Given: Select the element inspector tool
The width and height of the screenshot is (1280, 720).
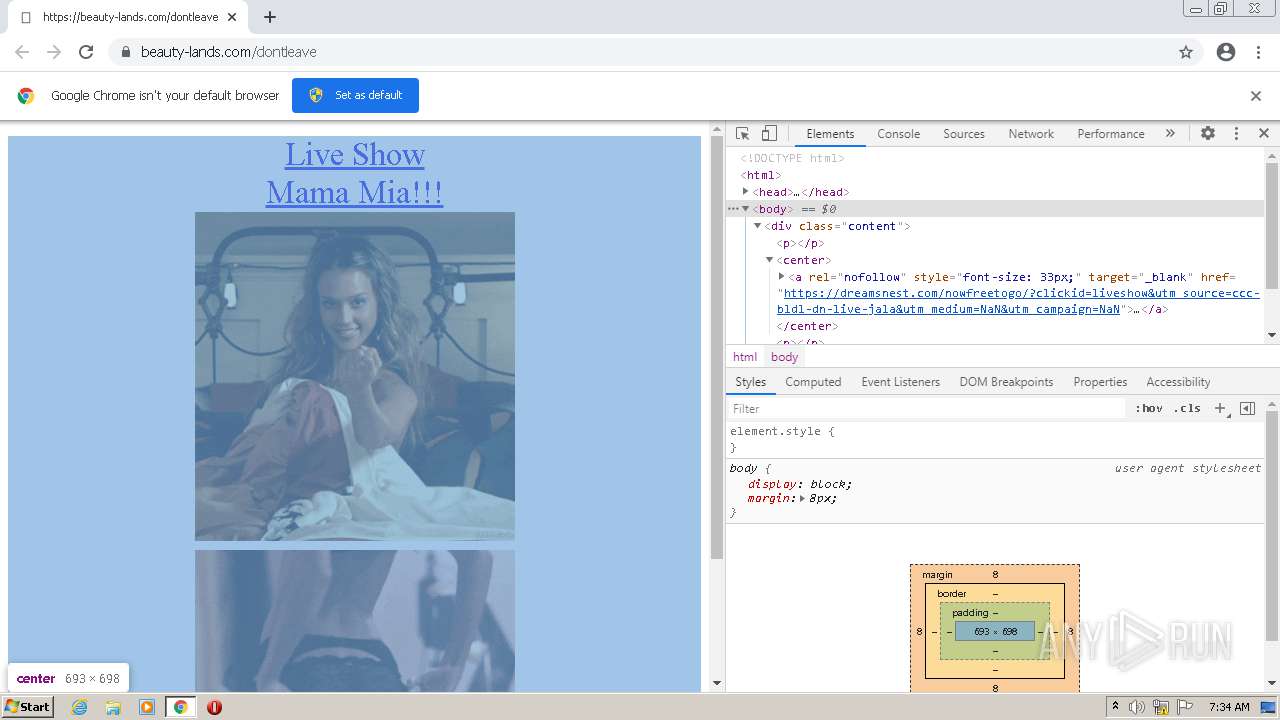Looking at the screenshot, I should [x=742, y=133].
